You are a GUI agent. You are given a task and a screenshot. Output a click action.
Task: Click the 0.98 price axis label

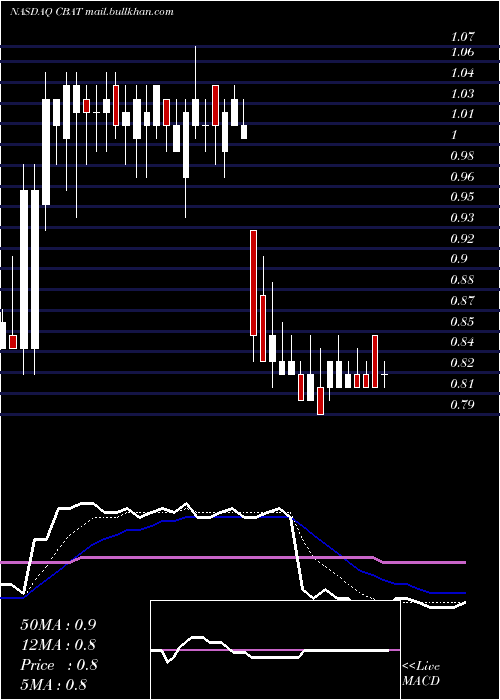462,156
